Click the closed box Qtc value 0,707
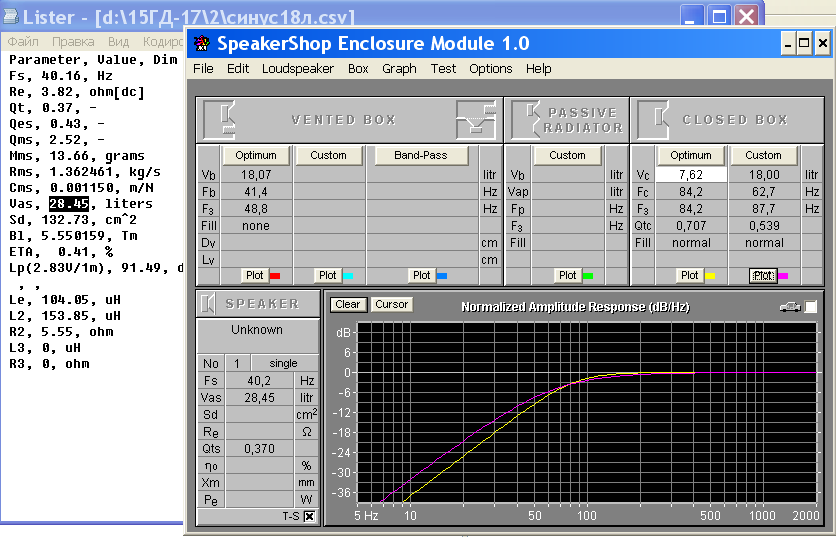Image resolution: width=836 pixels, height=537 pixels. click(691, 226)
